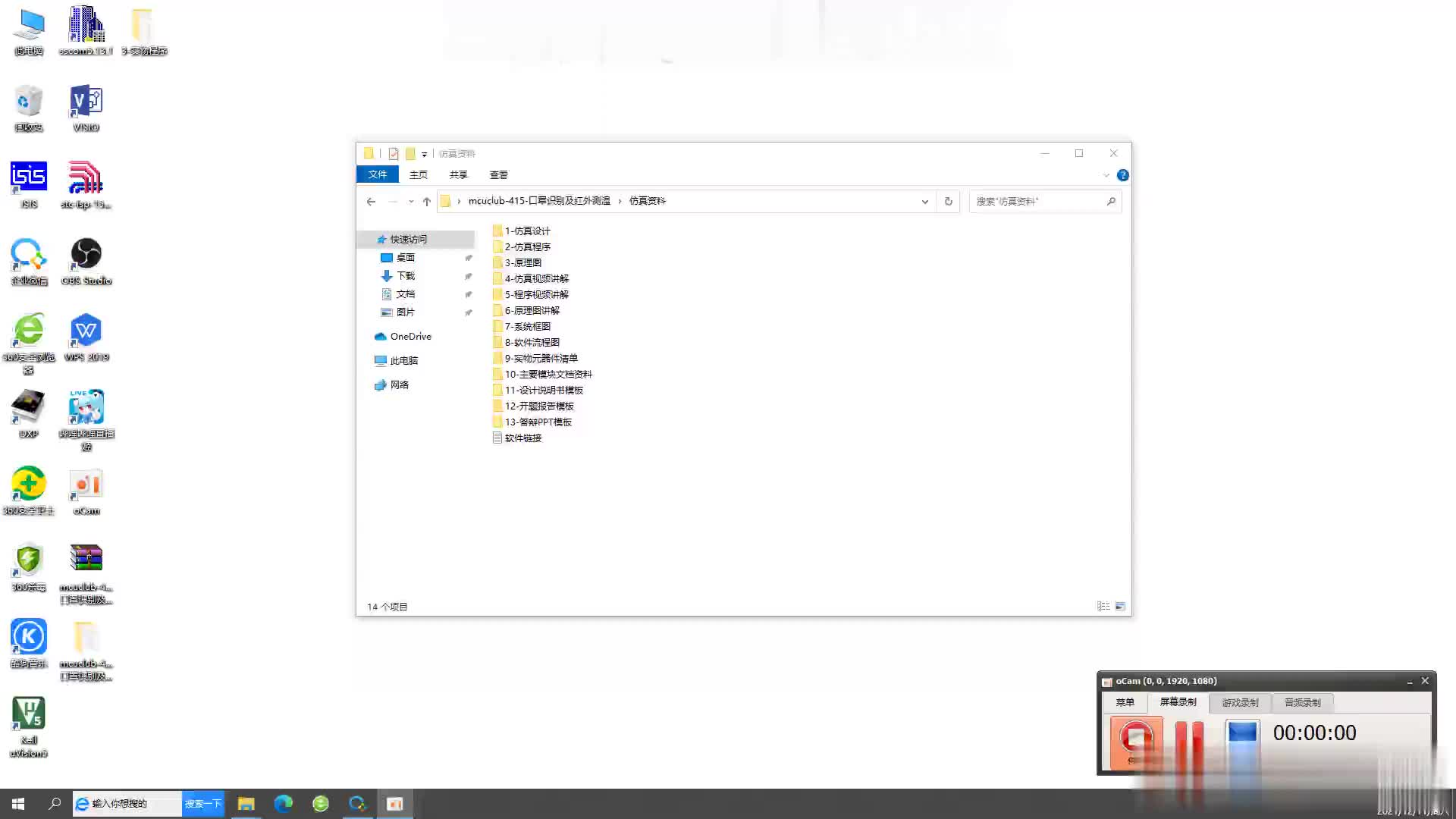
Task: Toggle list view button in Explorer
Action: tap(1103, 606)
